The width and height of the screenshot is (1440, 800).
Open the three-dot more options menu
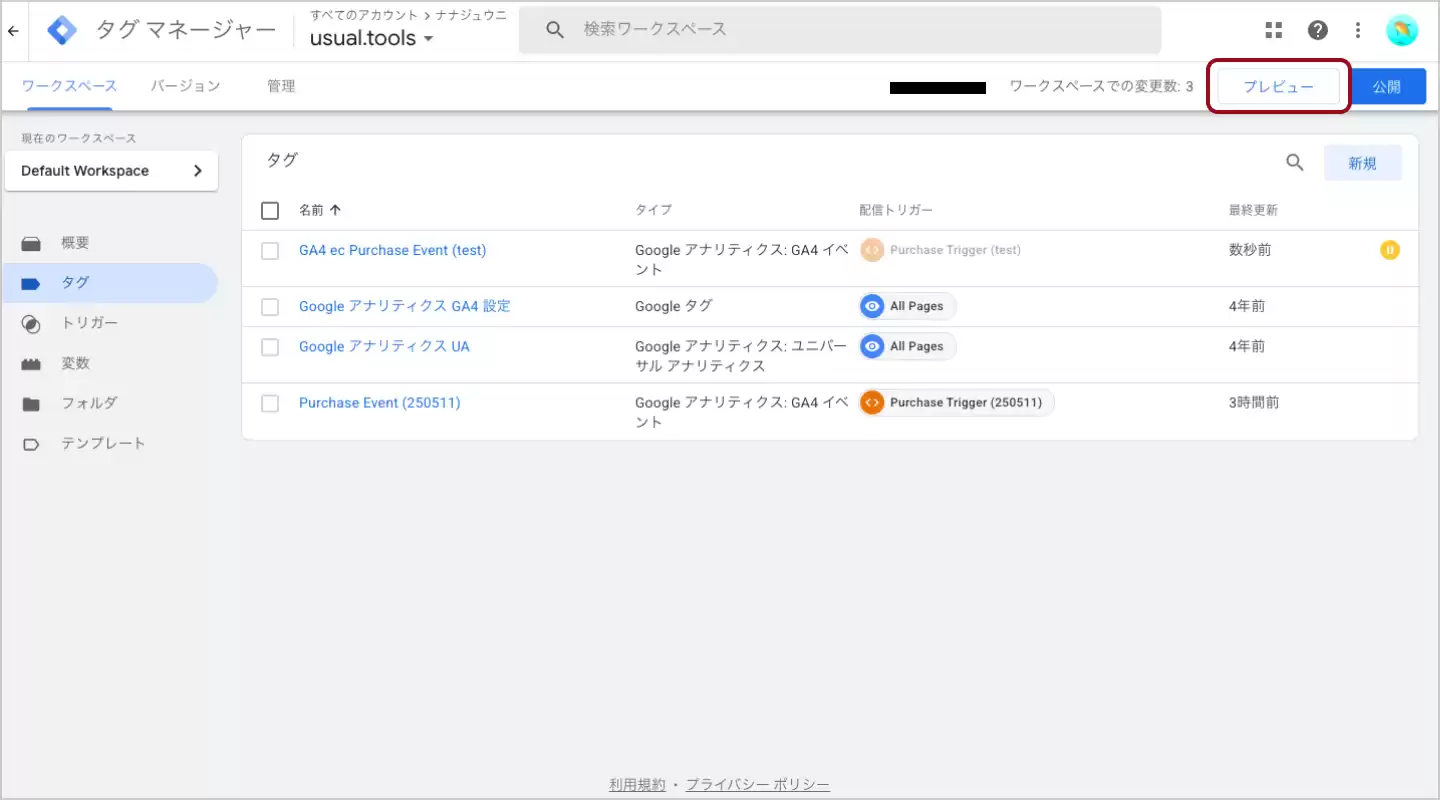[1358, 30]
